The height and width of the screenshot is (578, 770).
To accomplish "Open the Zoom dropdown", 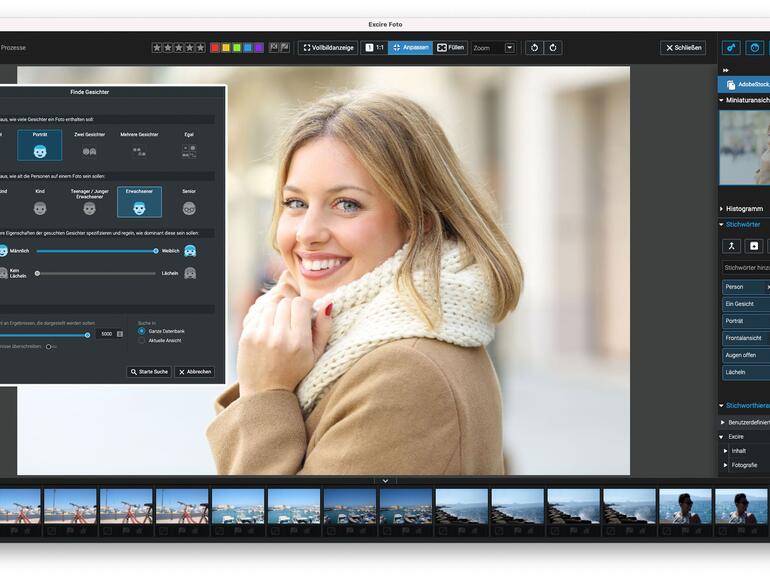I will (x=509, y=48).
